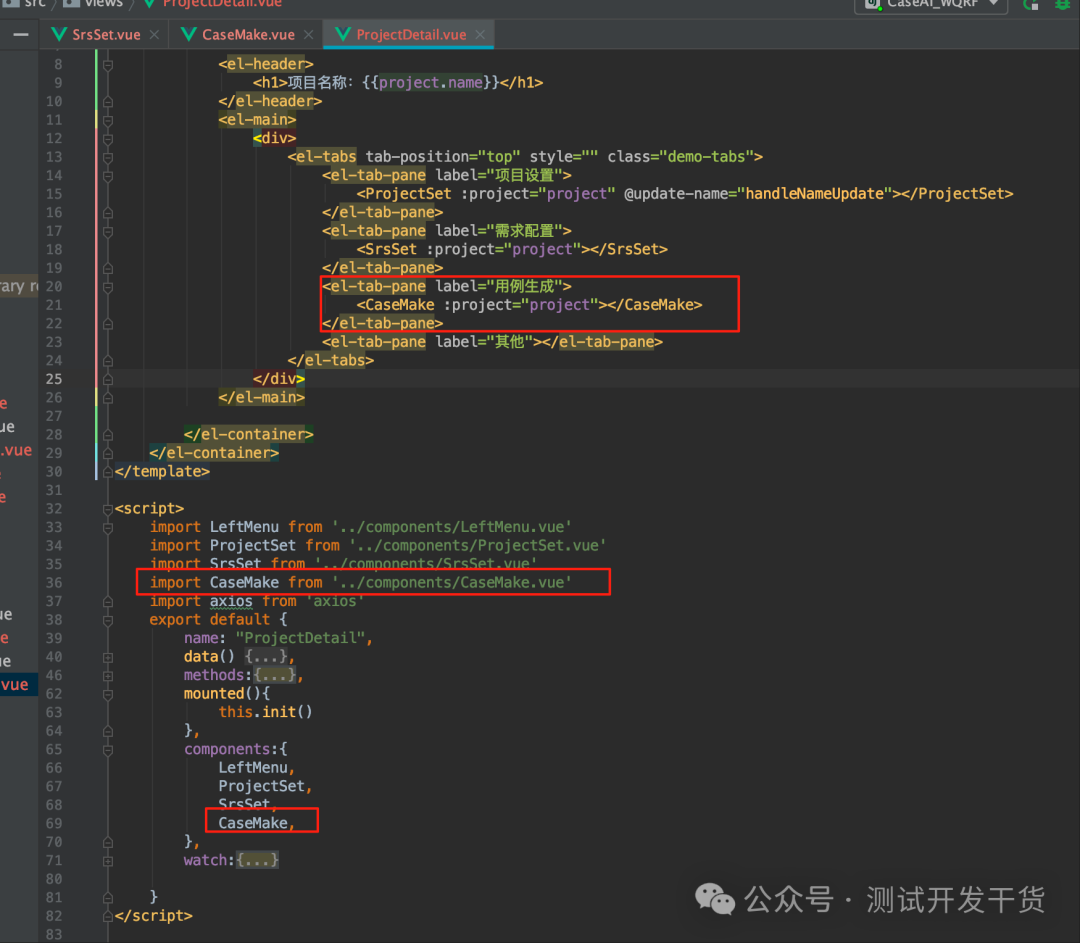This screenshot has width=1080, height=943.
Task: Collapse the script tag at line 32
Action: [x=107, y=508]
